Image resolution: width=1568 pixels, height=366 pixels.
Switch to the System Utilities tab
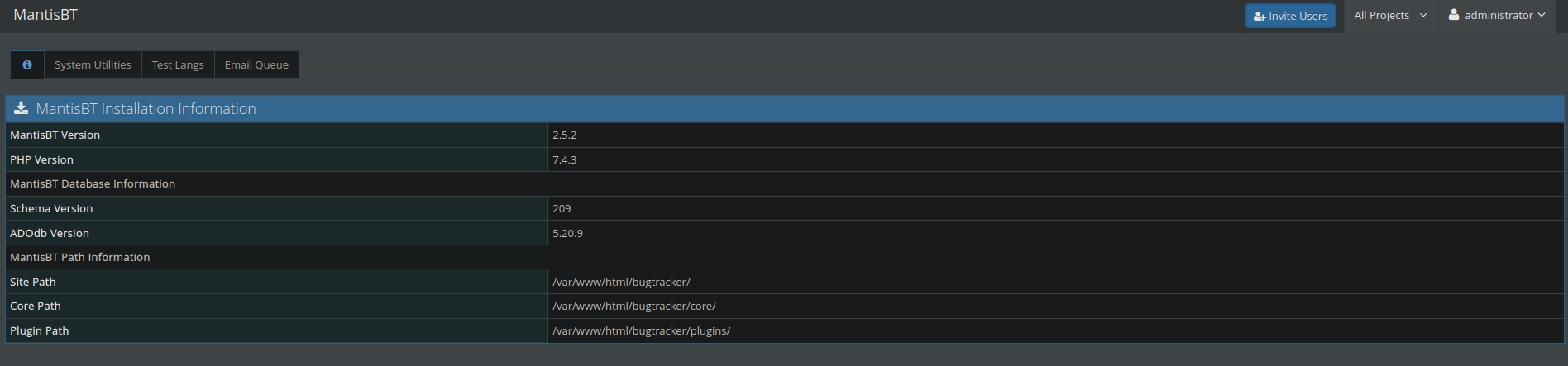(x=93, y=64)
